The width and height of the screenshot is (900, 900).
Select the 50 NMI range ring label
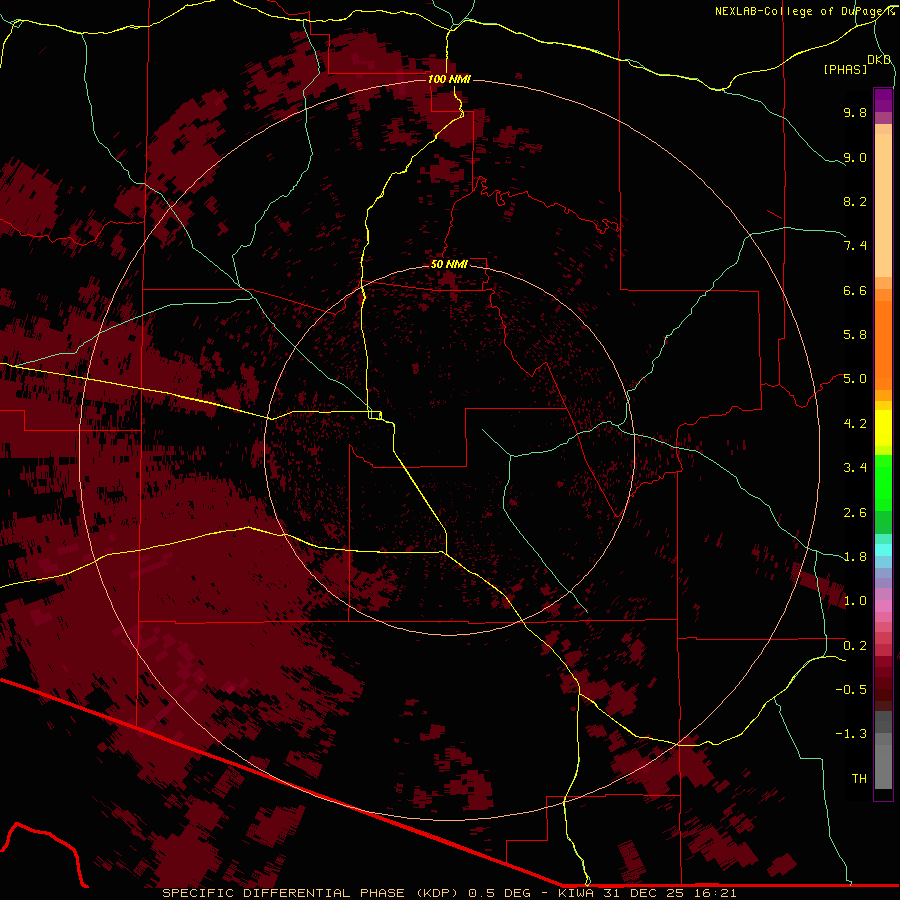(449, 264)
